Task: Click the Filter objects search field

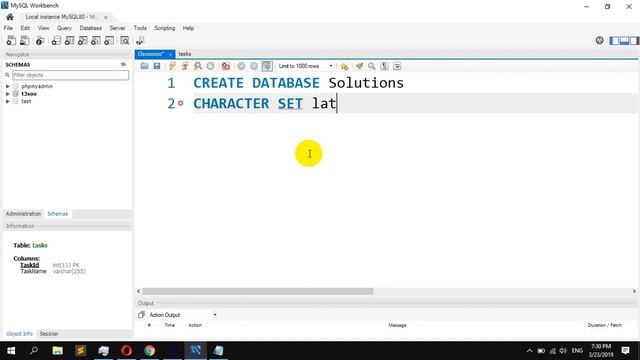Action: click(70, 75)
